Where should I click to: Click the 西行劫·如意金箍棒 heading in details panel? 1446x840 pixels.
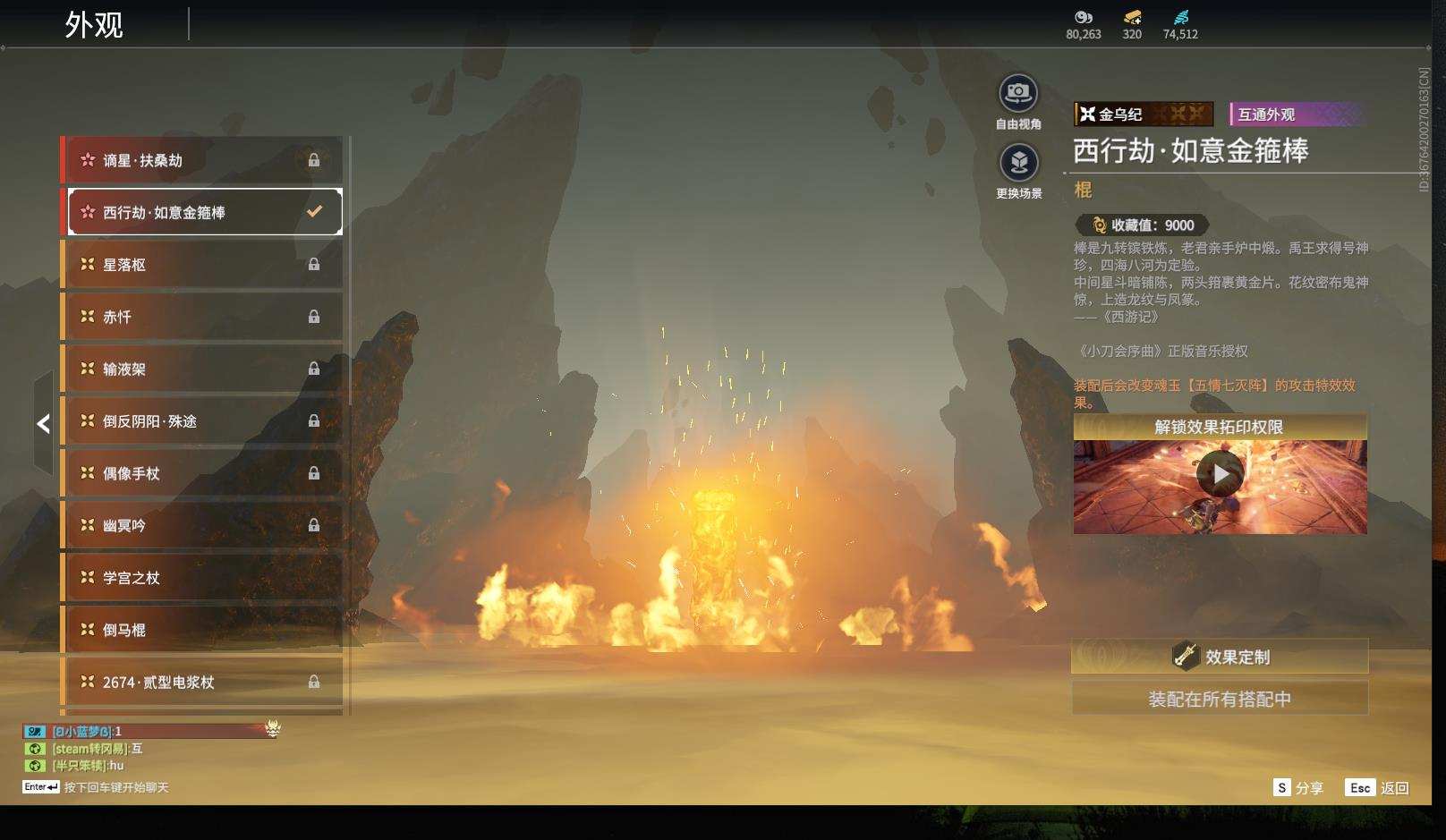pos(1191,150)
